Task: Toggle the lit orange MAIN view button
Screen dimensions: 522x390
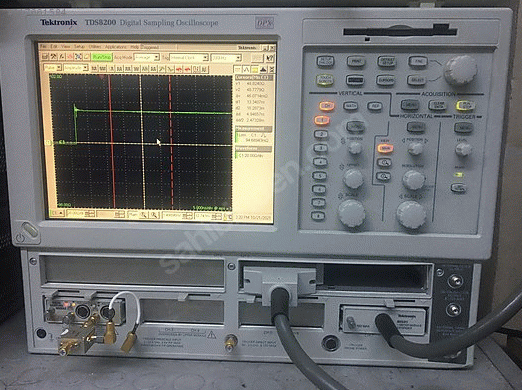Action: pos(385,148)
